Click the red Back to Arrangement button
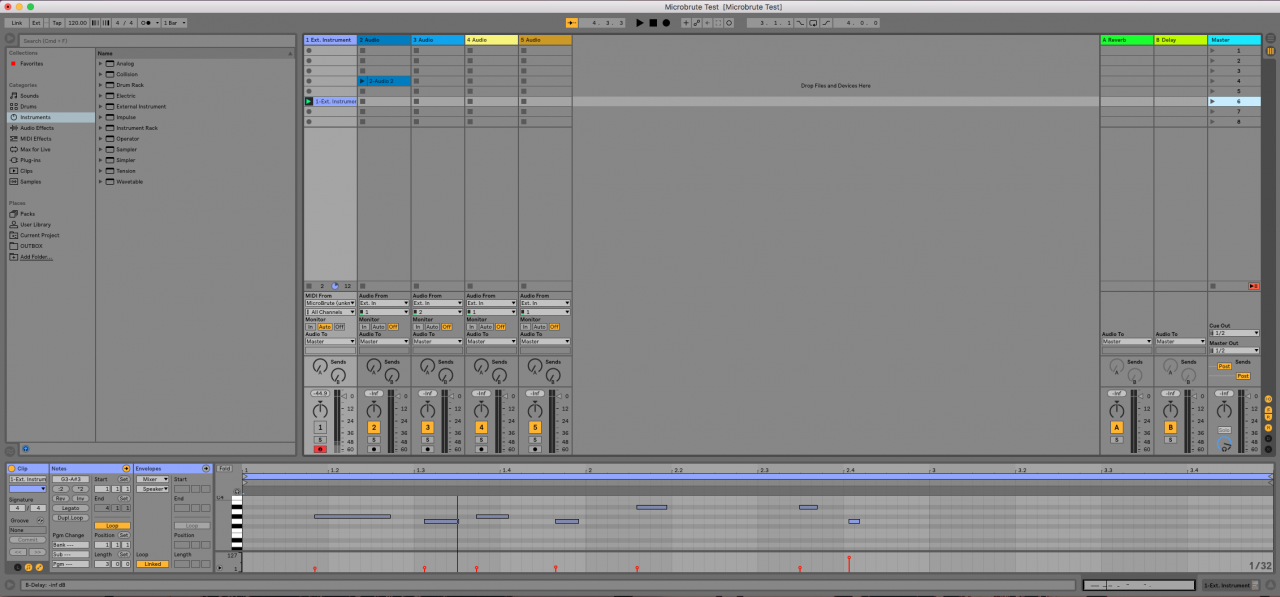This screenshot has width=1280, height=597. (1254, 286)
